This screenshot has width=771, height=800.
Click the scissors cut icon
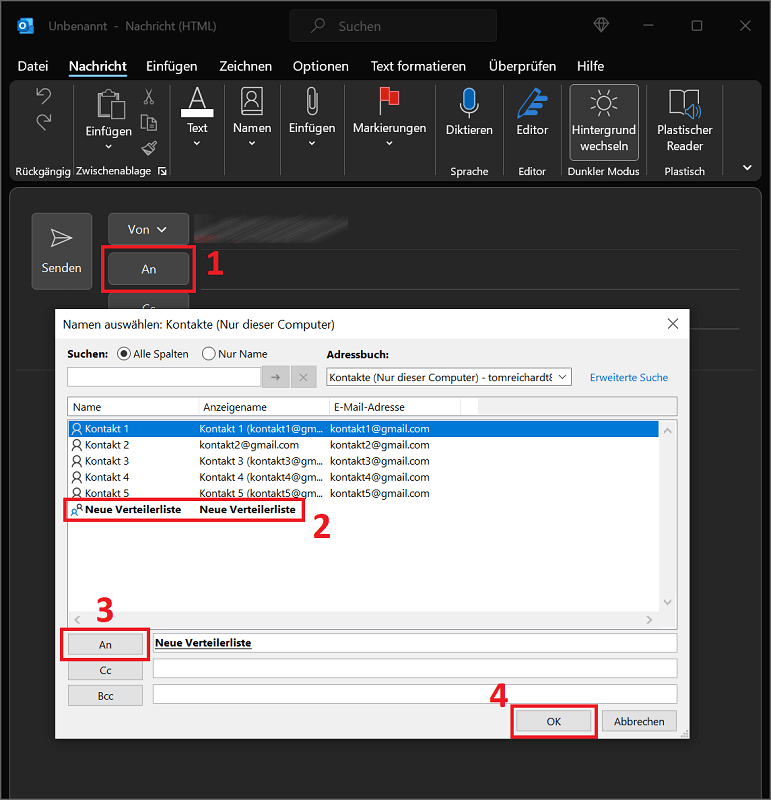click(148, 96)
